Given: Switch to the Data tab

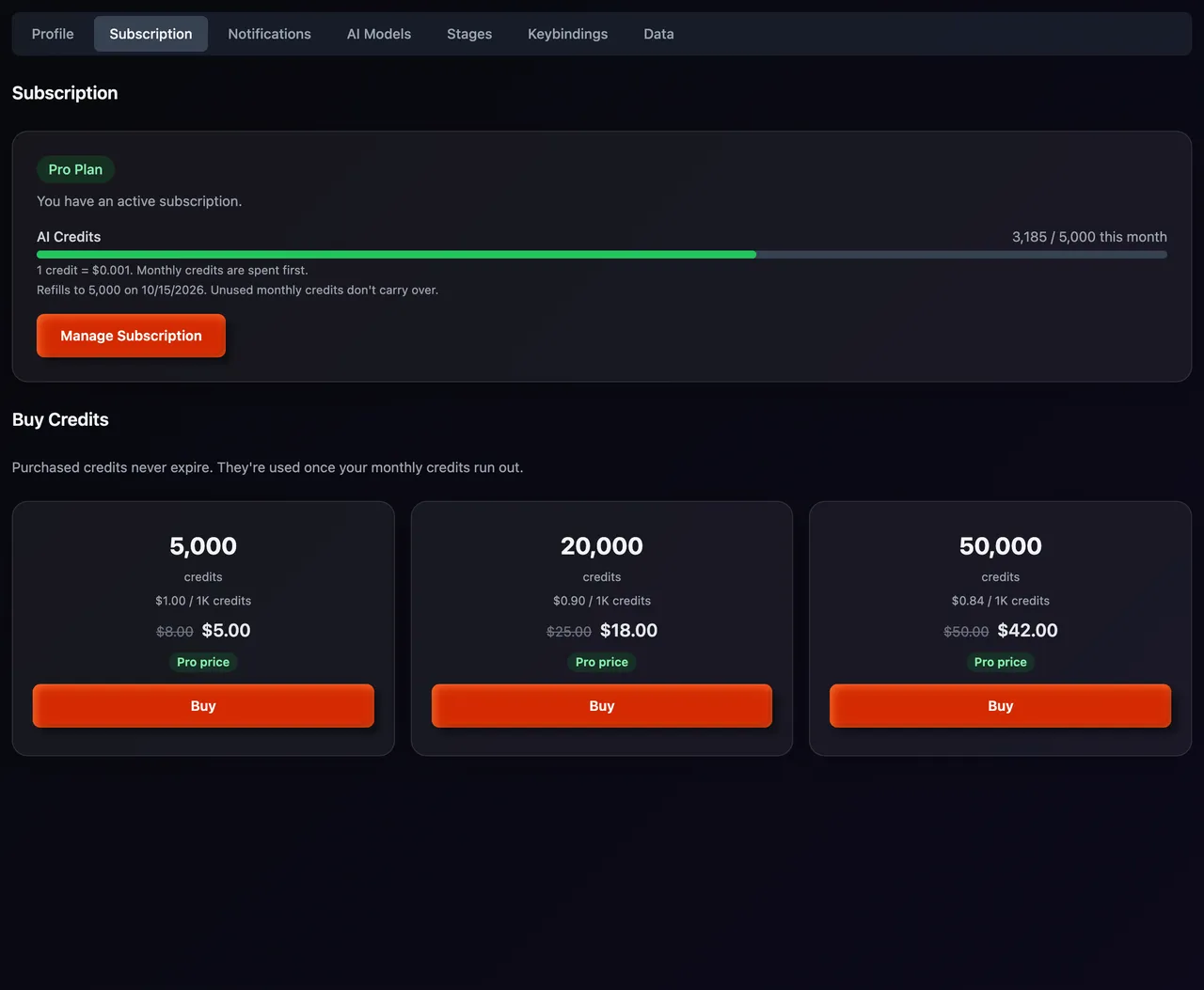Looking at the screenshot, I should [658, 34].
